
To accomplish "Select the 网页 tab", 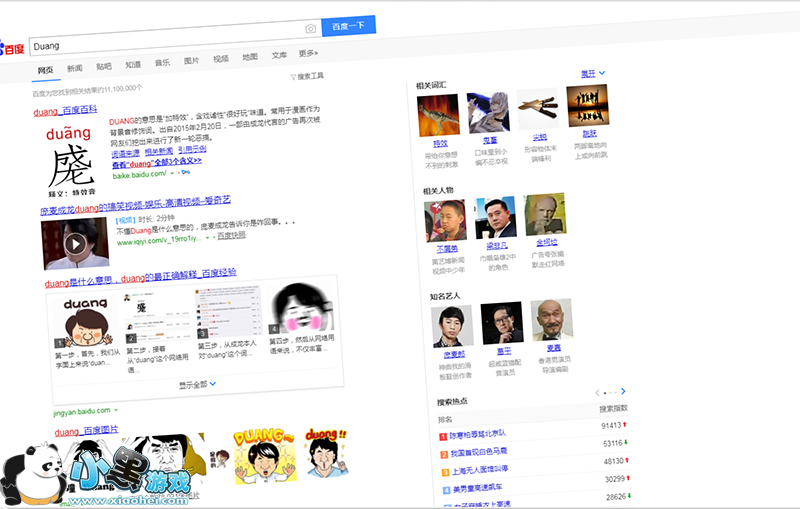I will (x=45, y=70).
